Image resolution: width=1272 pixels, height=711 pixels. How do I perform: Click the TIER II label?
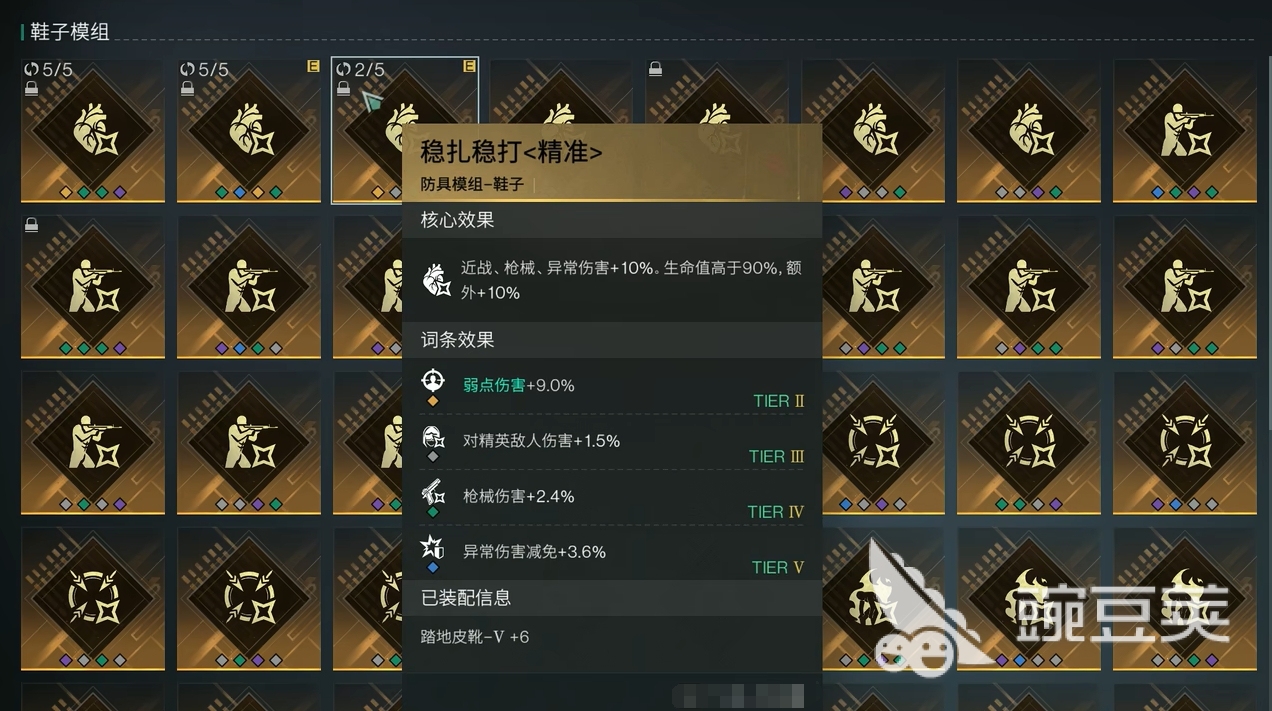tap(779, 401)
